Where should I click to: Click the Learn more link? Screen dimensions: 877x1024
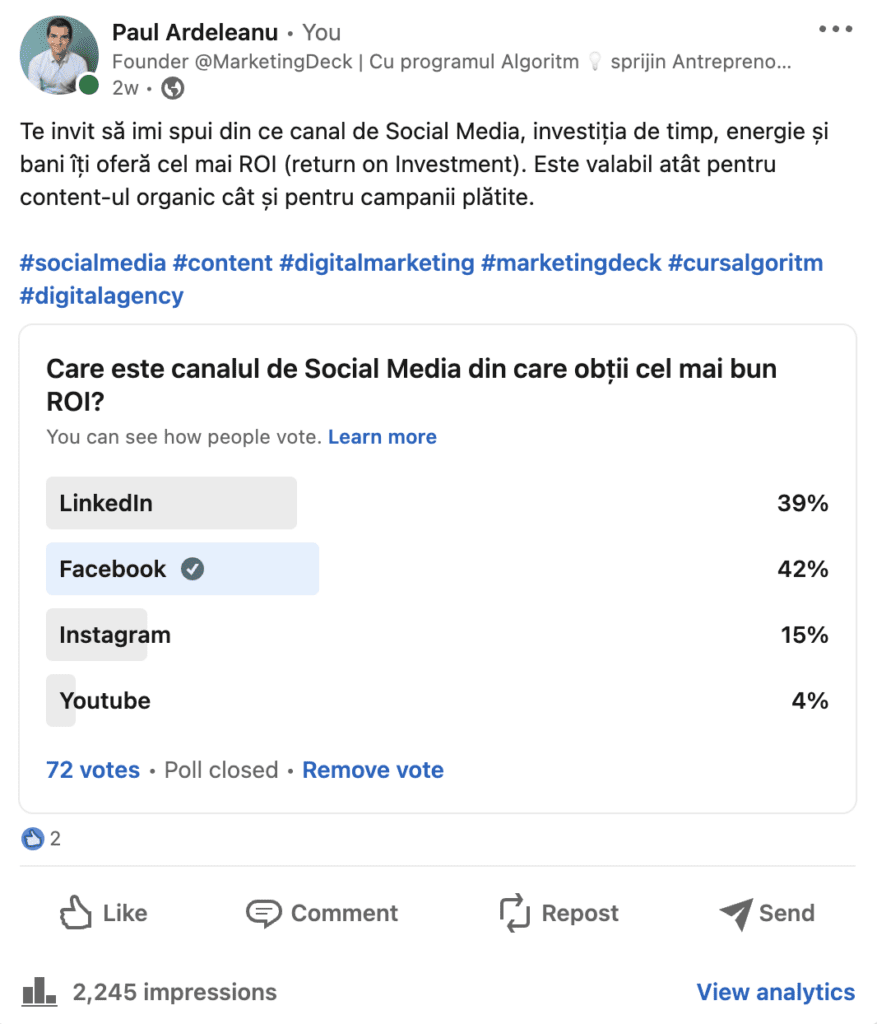coord(382,436)
